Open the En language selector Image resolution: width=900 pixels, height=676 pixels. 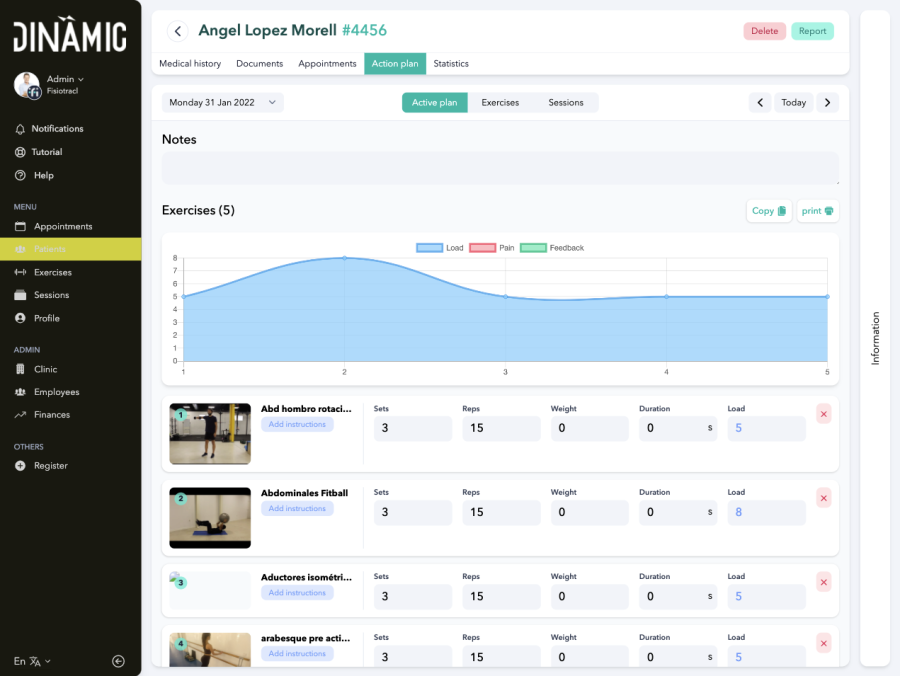[x=32, y=661]
